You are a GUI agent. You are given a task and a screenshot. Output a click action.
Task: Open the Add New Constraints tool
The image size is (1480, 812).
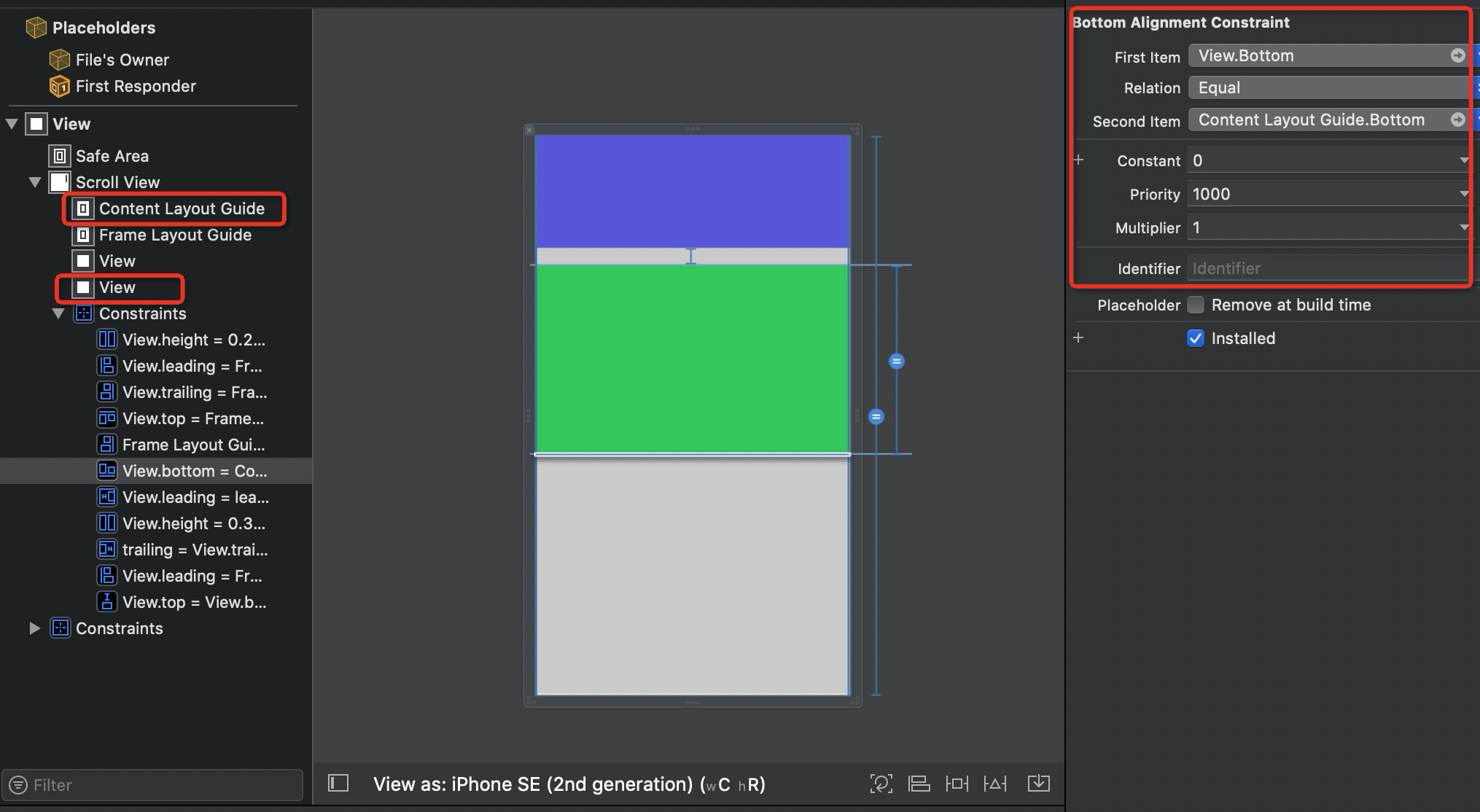click(x=957, y=784)
